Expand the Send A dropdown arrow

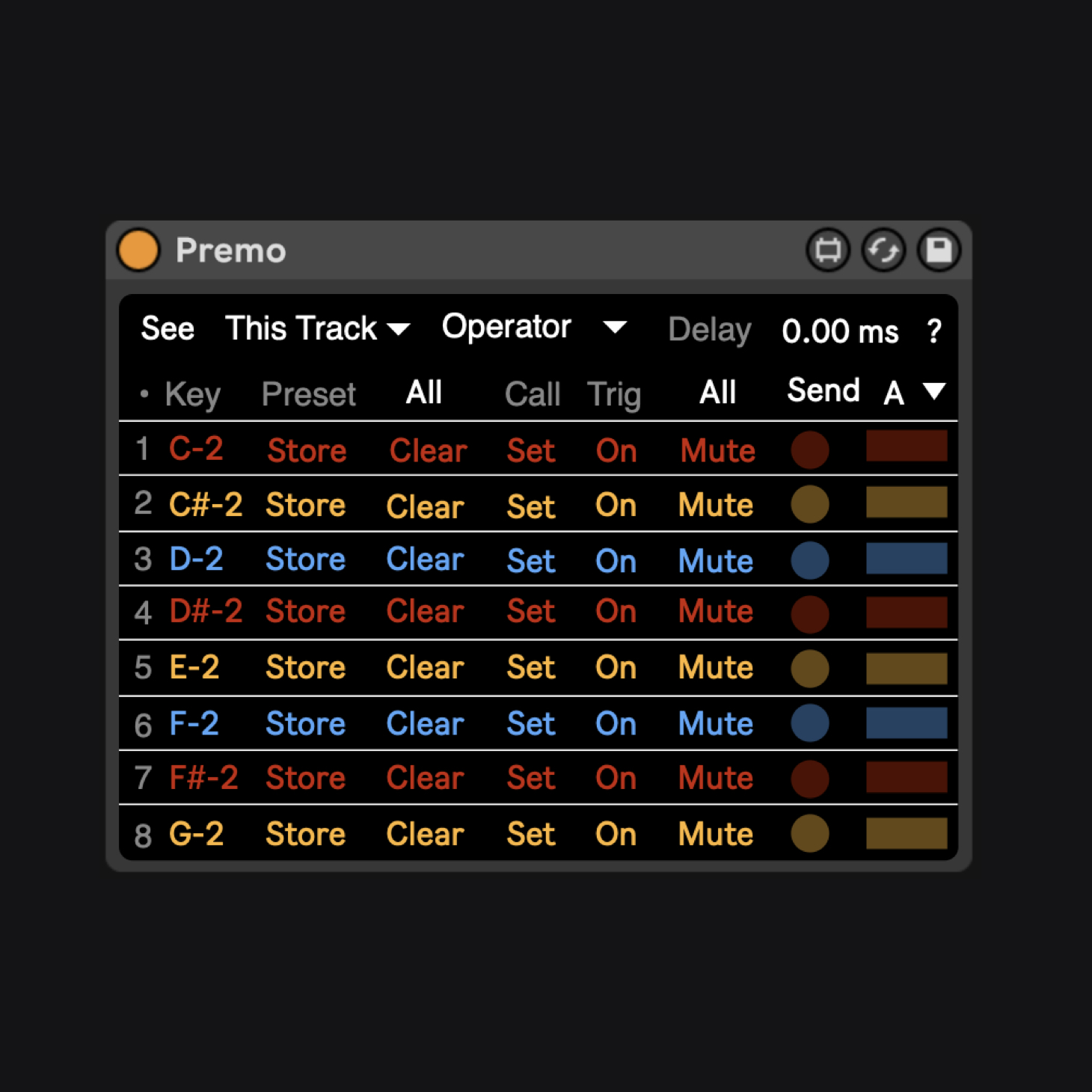click(x=933, y=390)
